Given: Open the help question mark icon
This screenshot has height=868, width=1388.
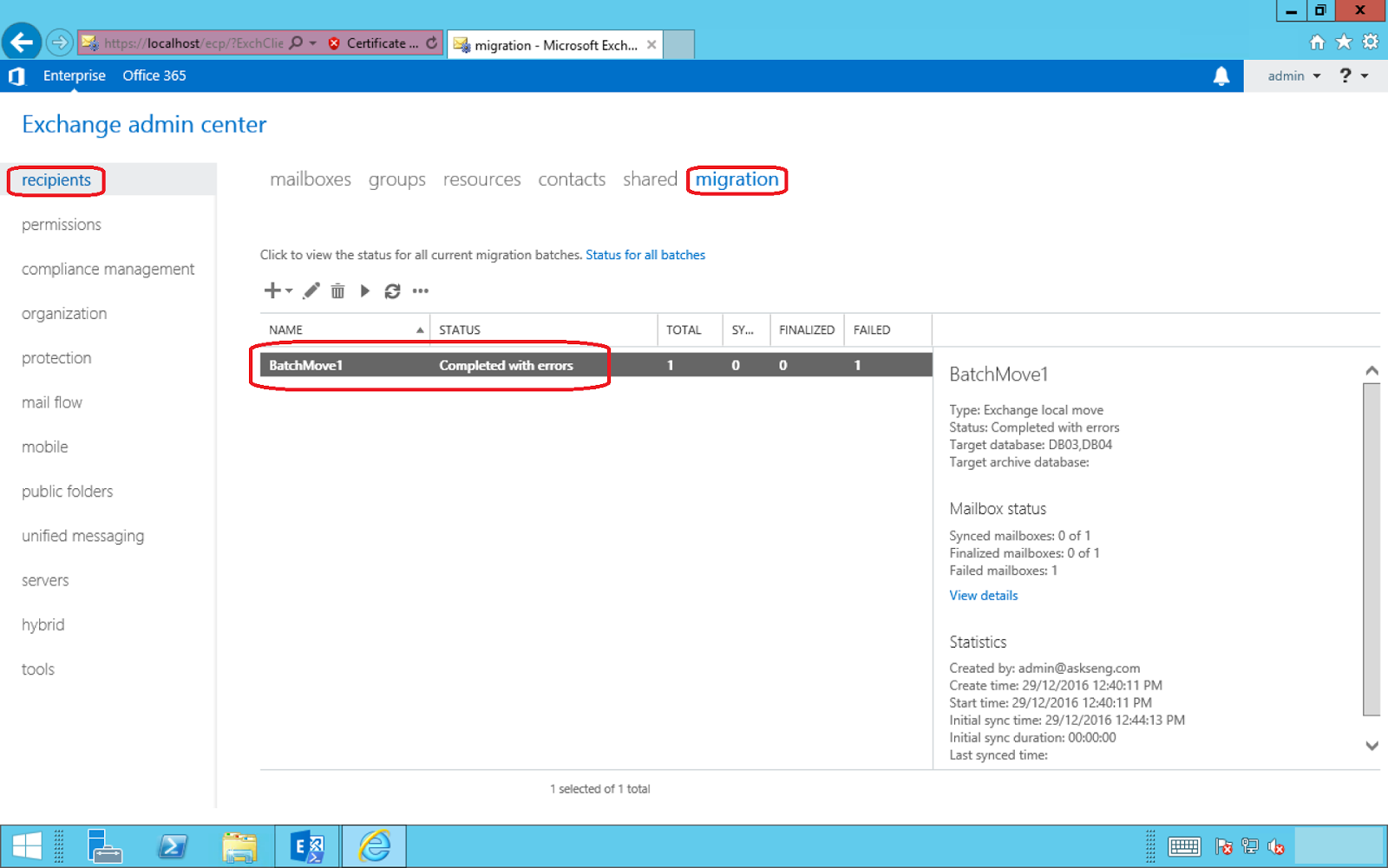Looking at the screenshot, I should [1344, 75].
